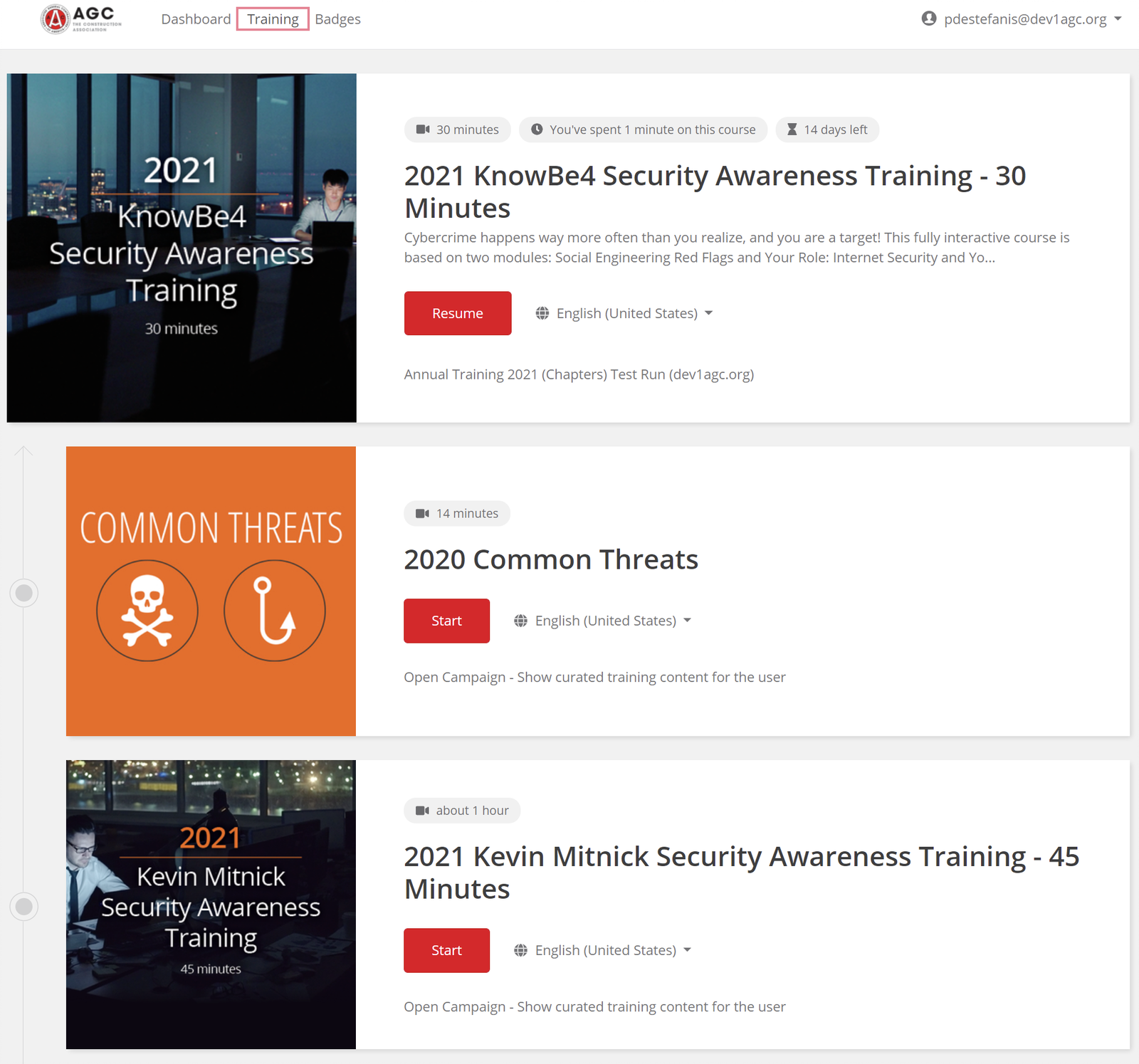Click the user profile avatar icon
Viewport: 1139px width, 1064px height.
coord(928,19)
